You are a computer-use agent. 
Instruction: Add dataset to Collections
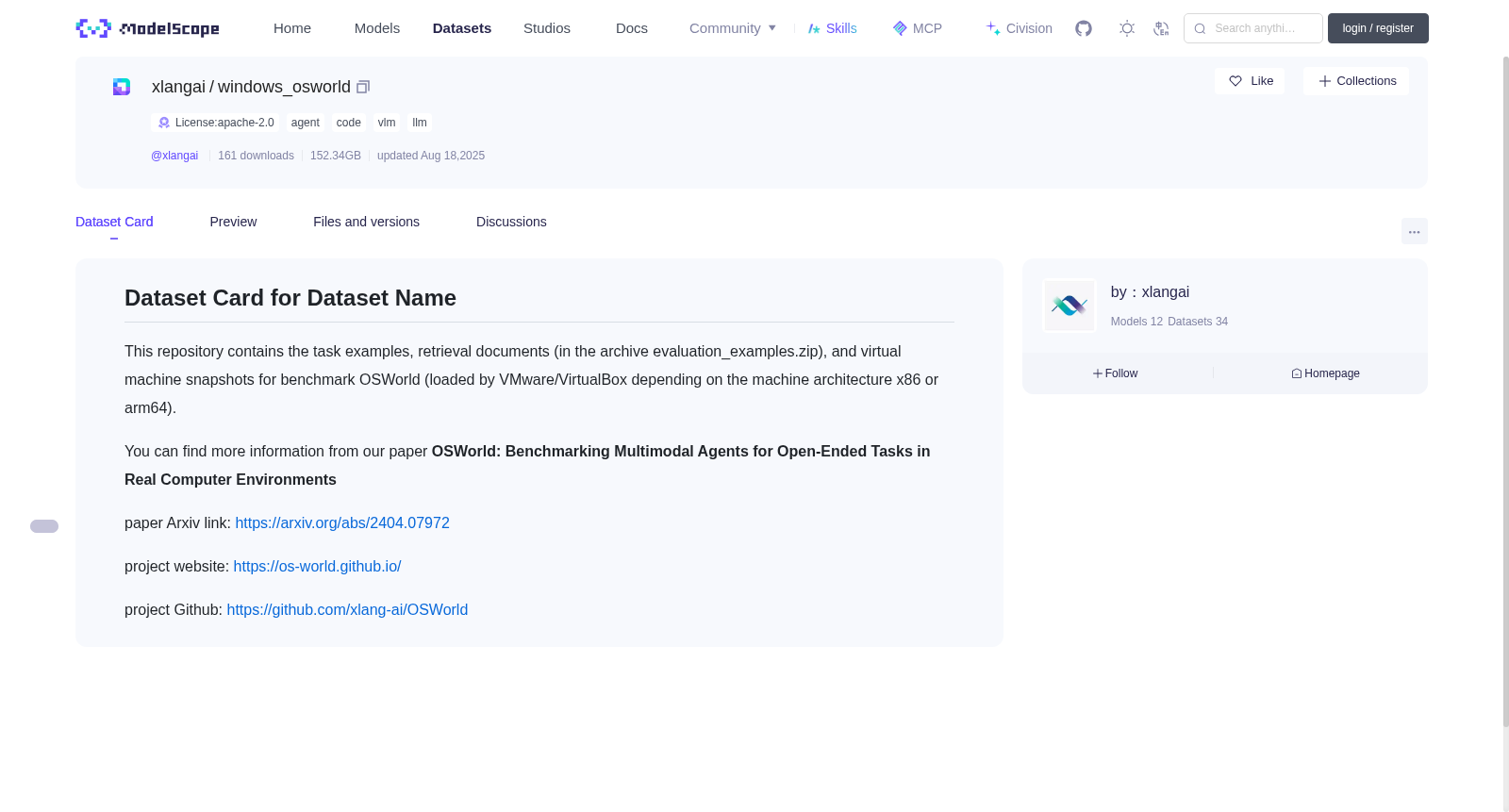[x=1356, y=81]
